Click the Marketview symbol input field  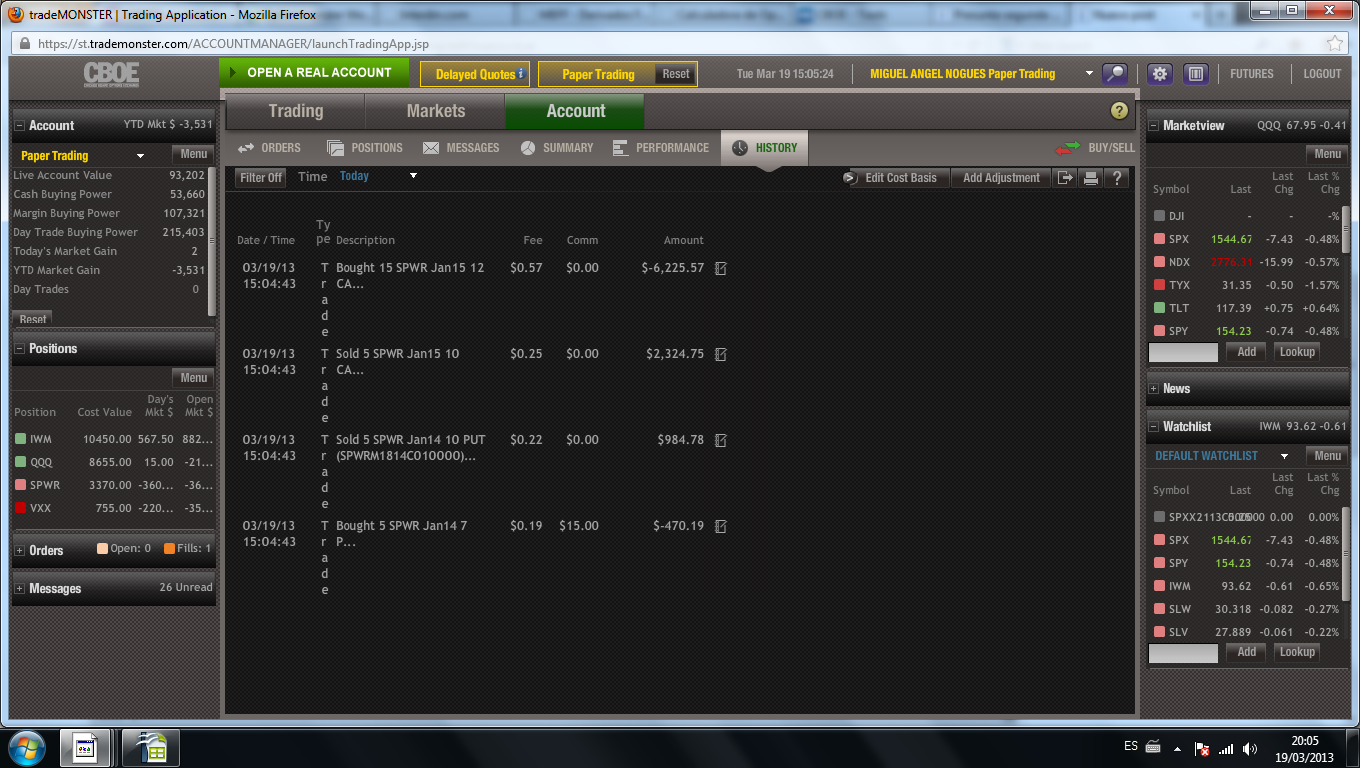[1183, 352]
